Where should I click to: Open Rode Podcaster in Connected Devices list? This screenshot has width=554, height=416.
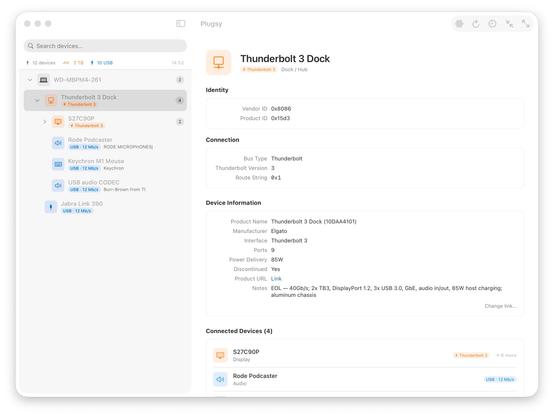click(365, 379)
